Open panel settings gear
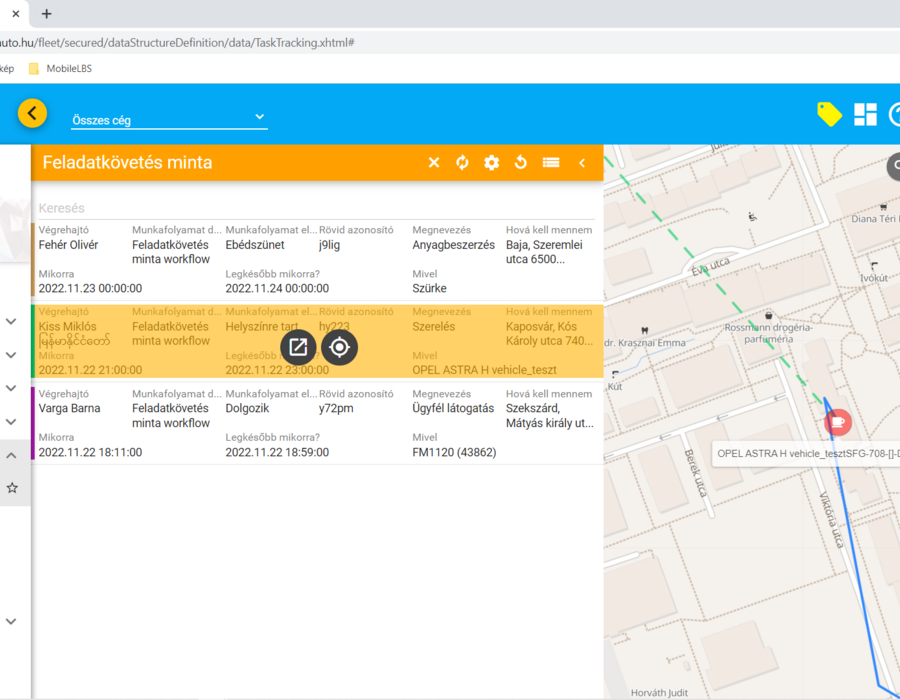 491,163
